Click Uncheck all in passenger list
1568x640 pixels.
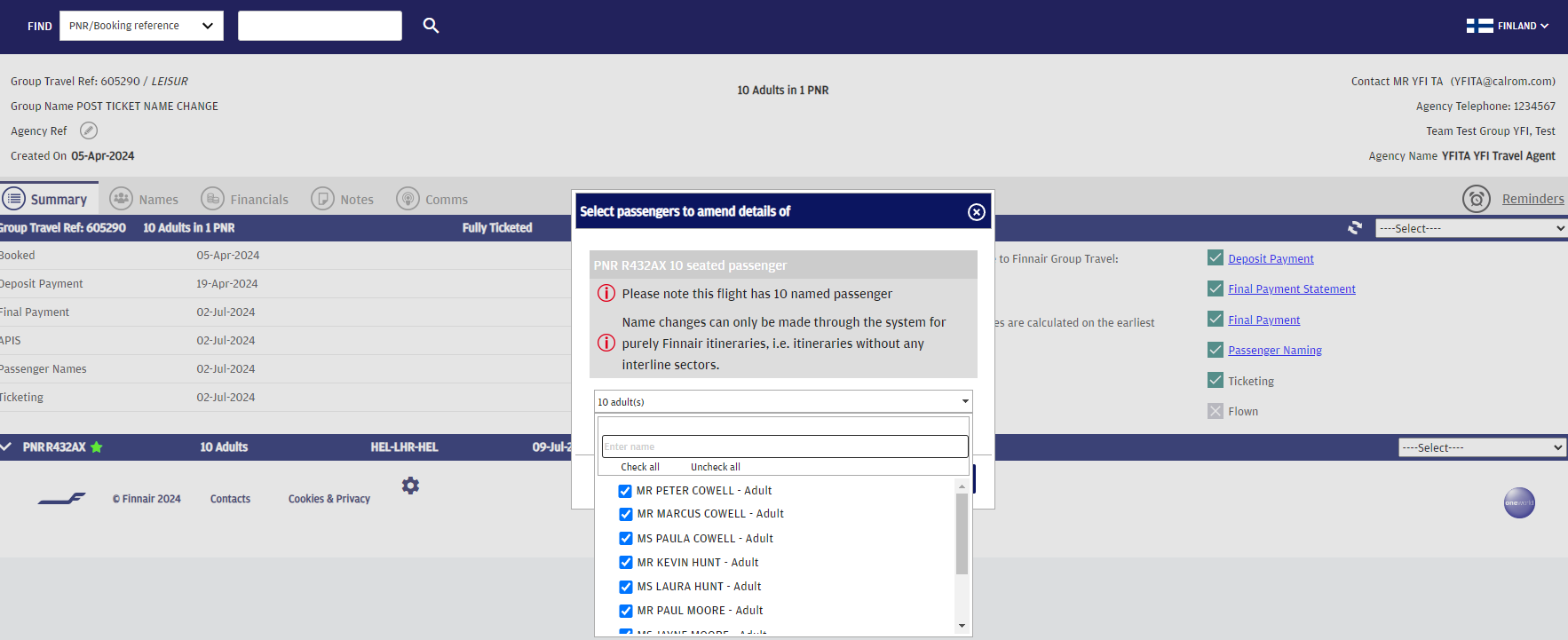[716, 467]
